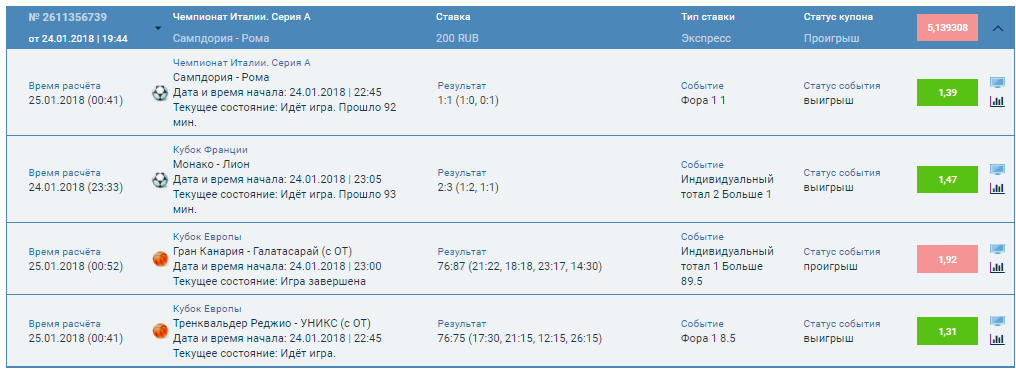This screenshot has height=369, width=1016.
Task: Open dropdown arrow next to coupon date
Action: [x=158, y=29]
